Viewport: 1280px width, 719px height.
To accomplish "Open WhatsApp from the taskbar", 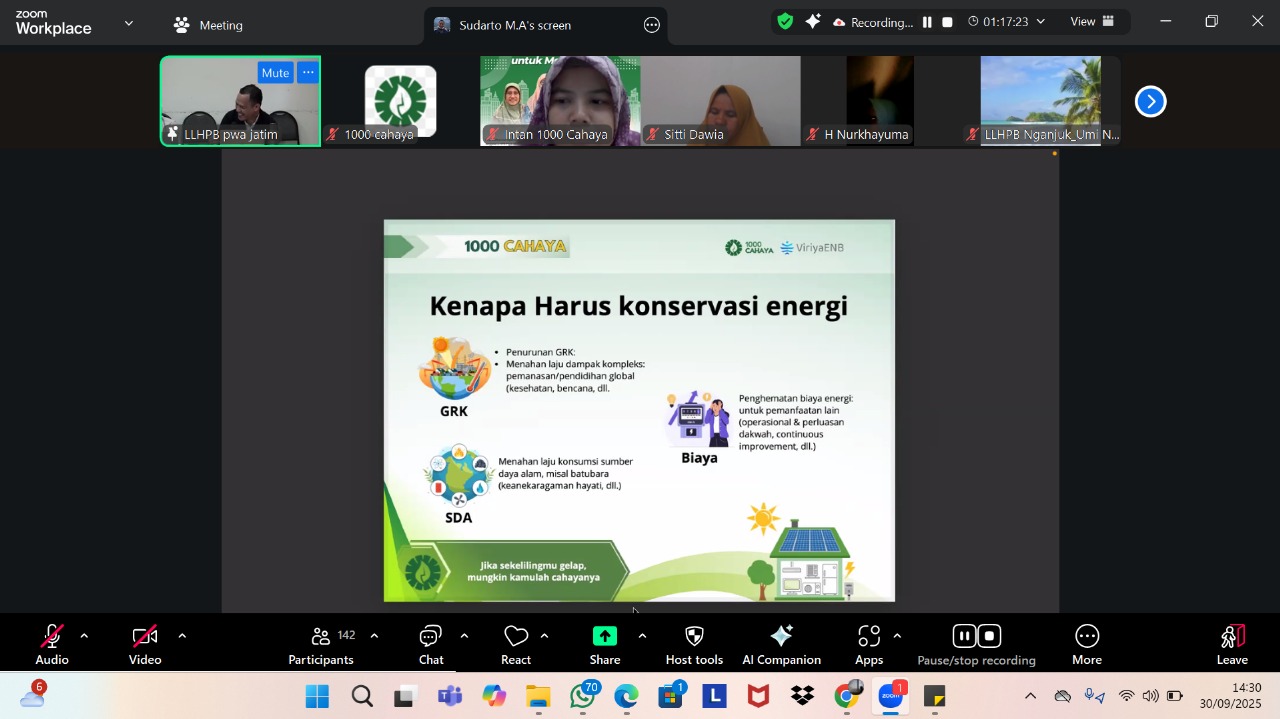I will tap(582, 696).
